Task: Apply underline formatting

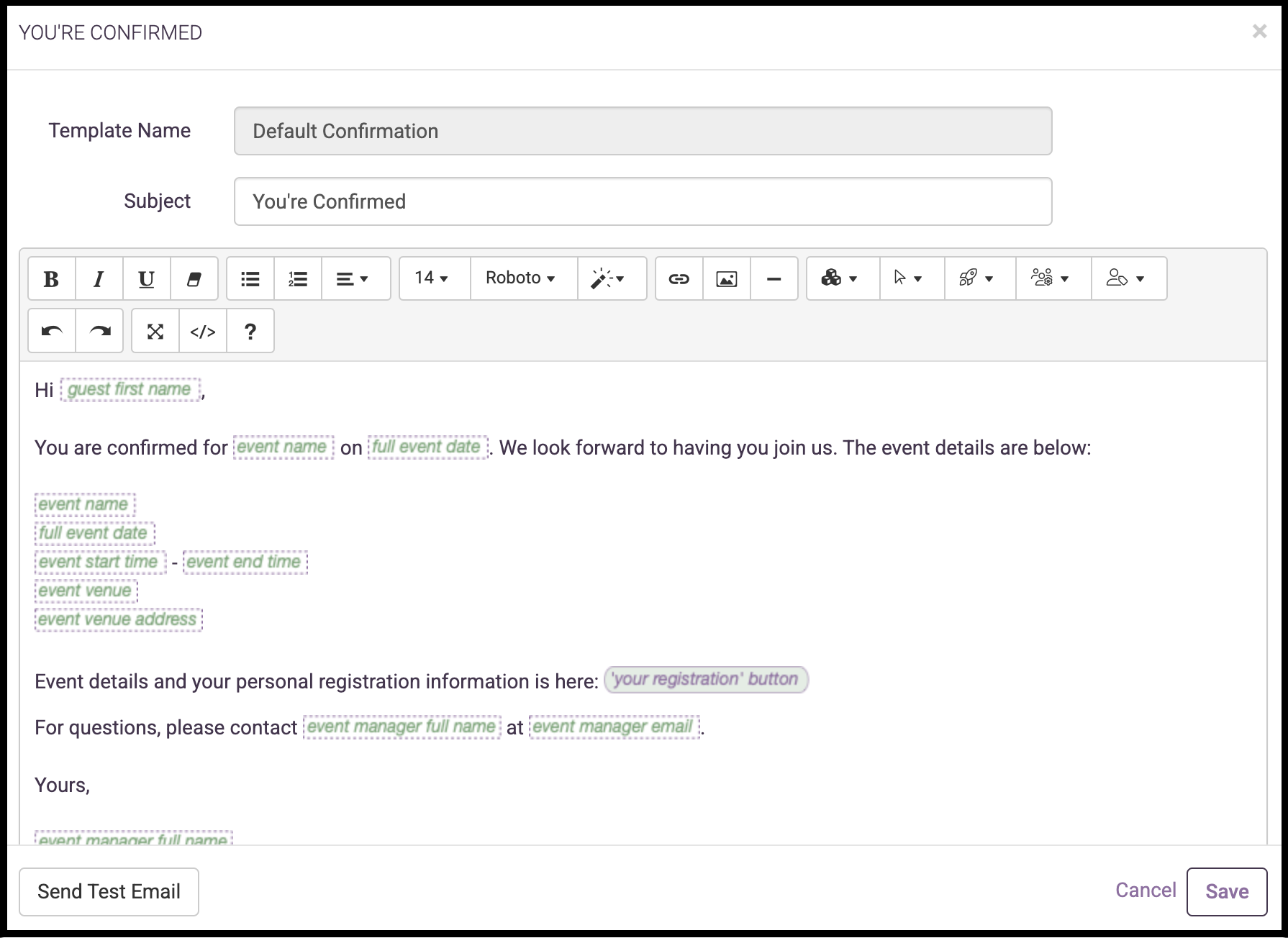Action: tap(146, 278)
